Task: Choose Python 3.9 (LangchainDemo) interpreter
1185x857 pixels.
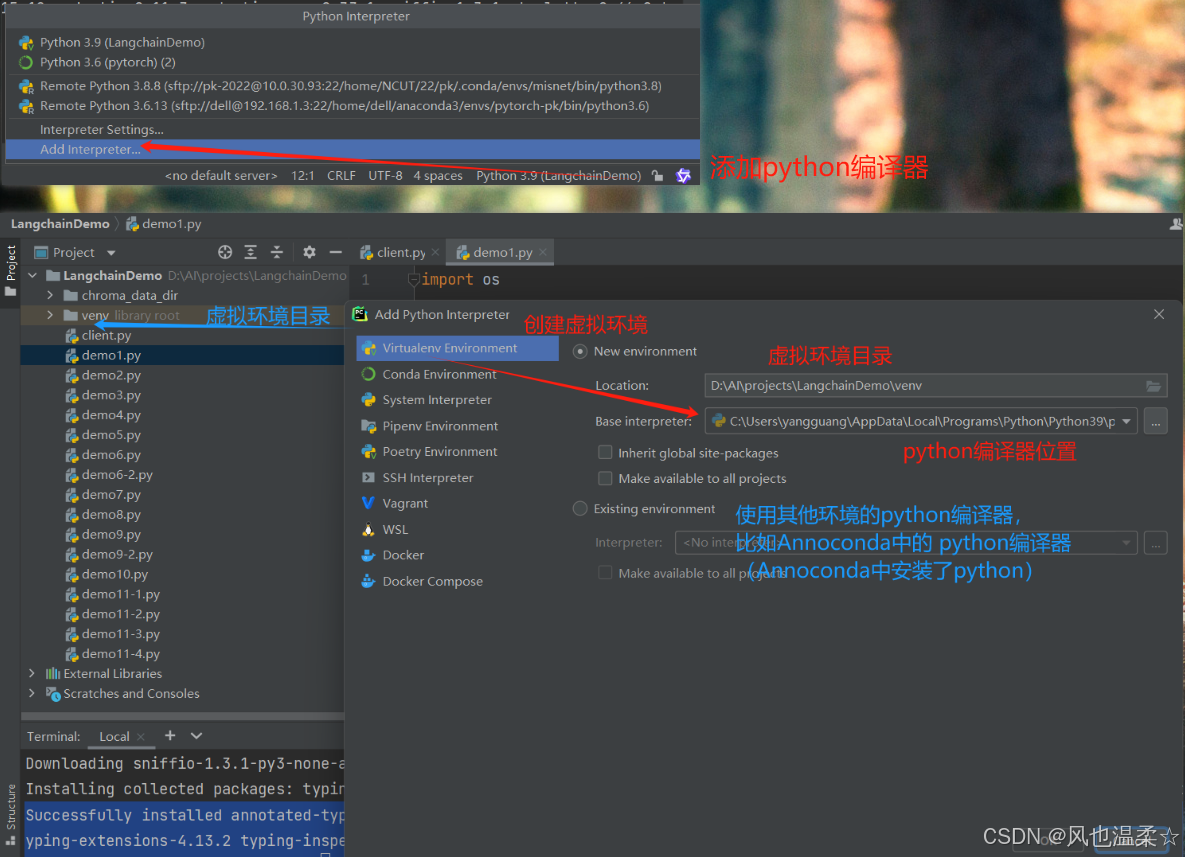Action: pos(352,42)
